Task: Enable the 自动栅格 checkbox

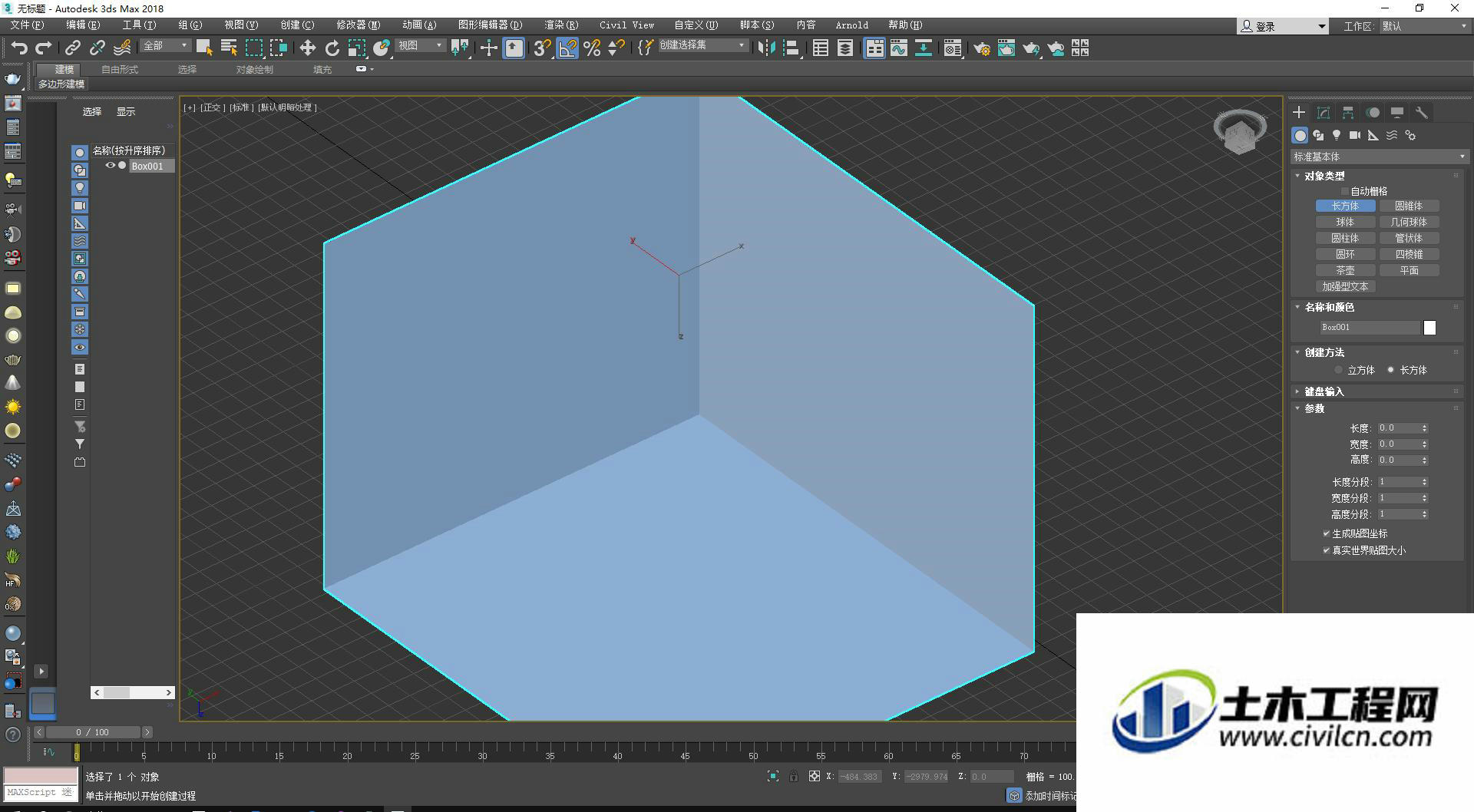Action: [x=1344, y=191]
